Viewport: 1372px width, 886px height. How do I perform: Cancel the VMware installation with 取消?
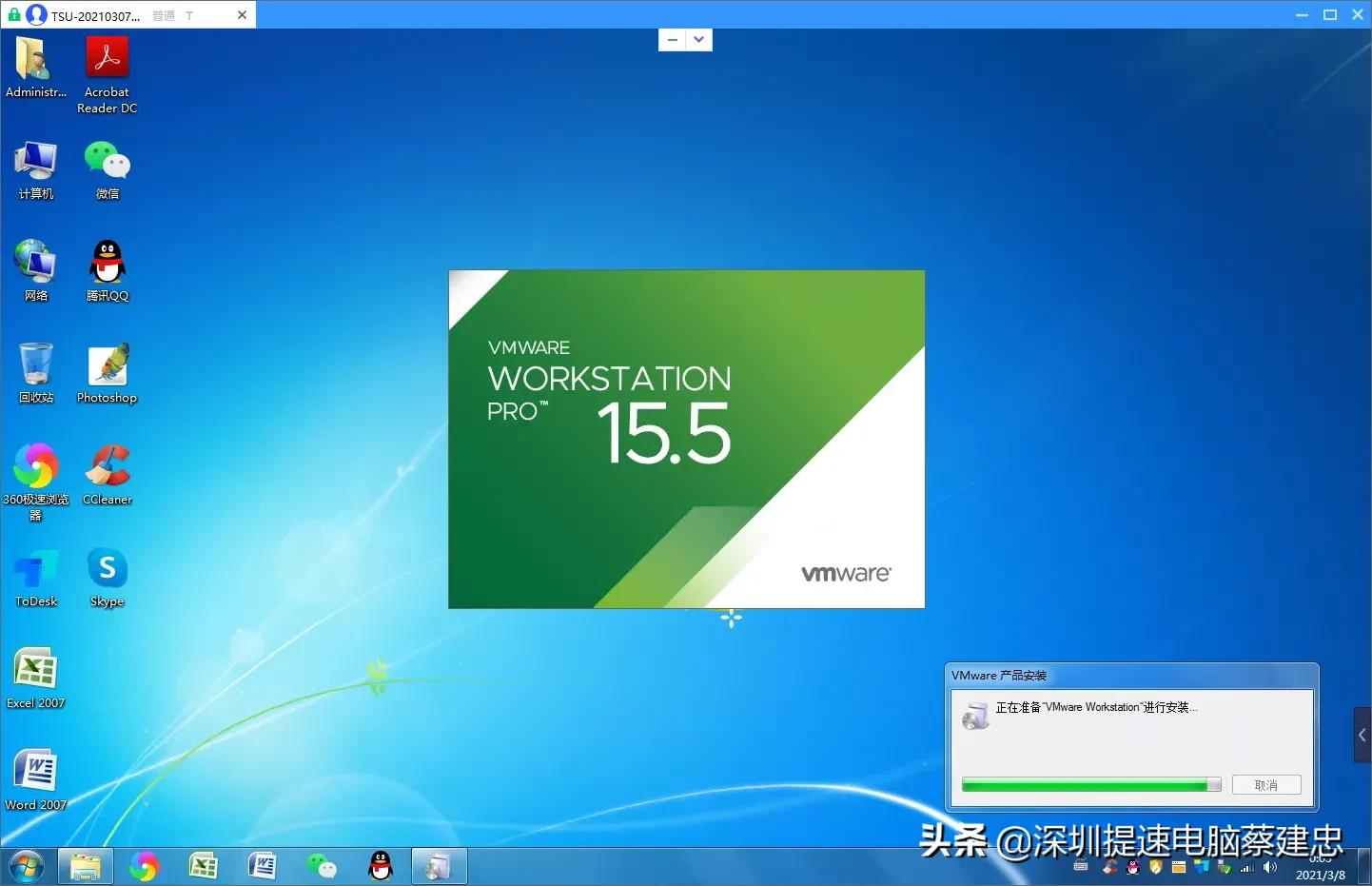(1265, 785)
